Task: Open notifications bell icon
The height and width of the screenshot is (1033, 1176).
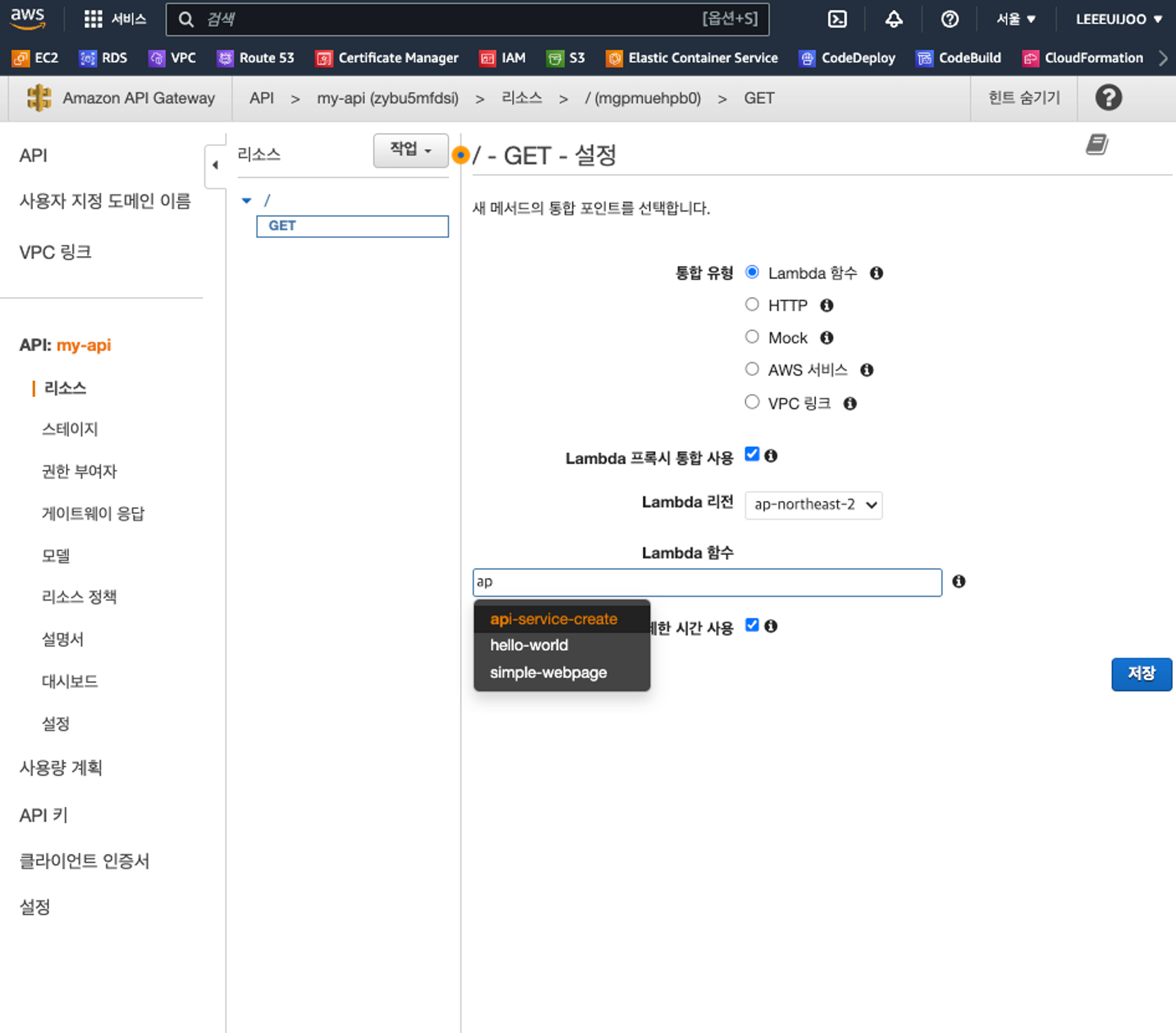Action: [894, 19]
